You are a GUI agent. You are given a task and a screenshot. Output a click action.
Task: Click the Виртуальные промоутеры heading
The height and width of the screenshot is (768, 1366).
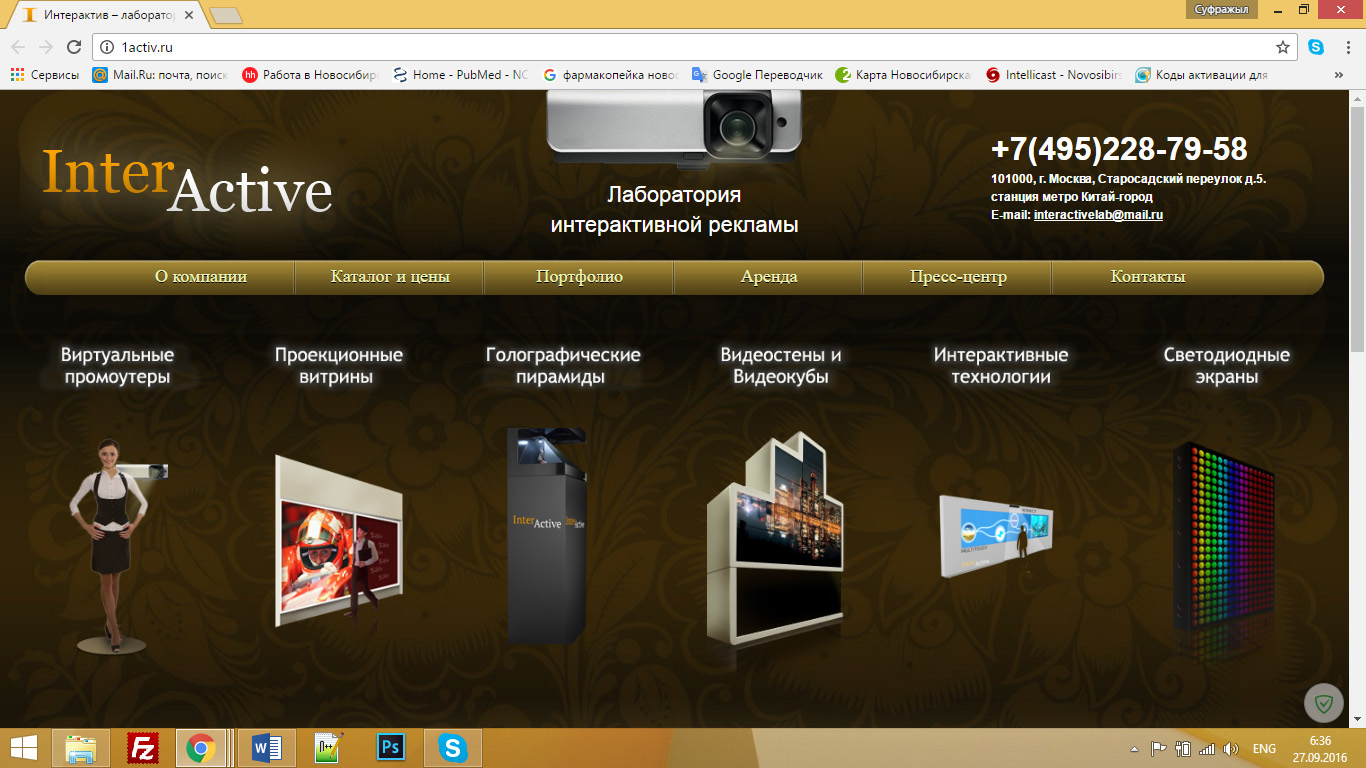[117, 366]
